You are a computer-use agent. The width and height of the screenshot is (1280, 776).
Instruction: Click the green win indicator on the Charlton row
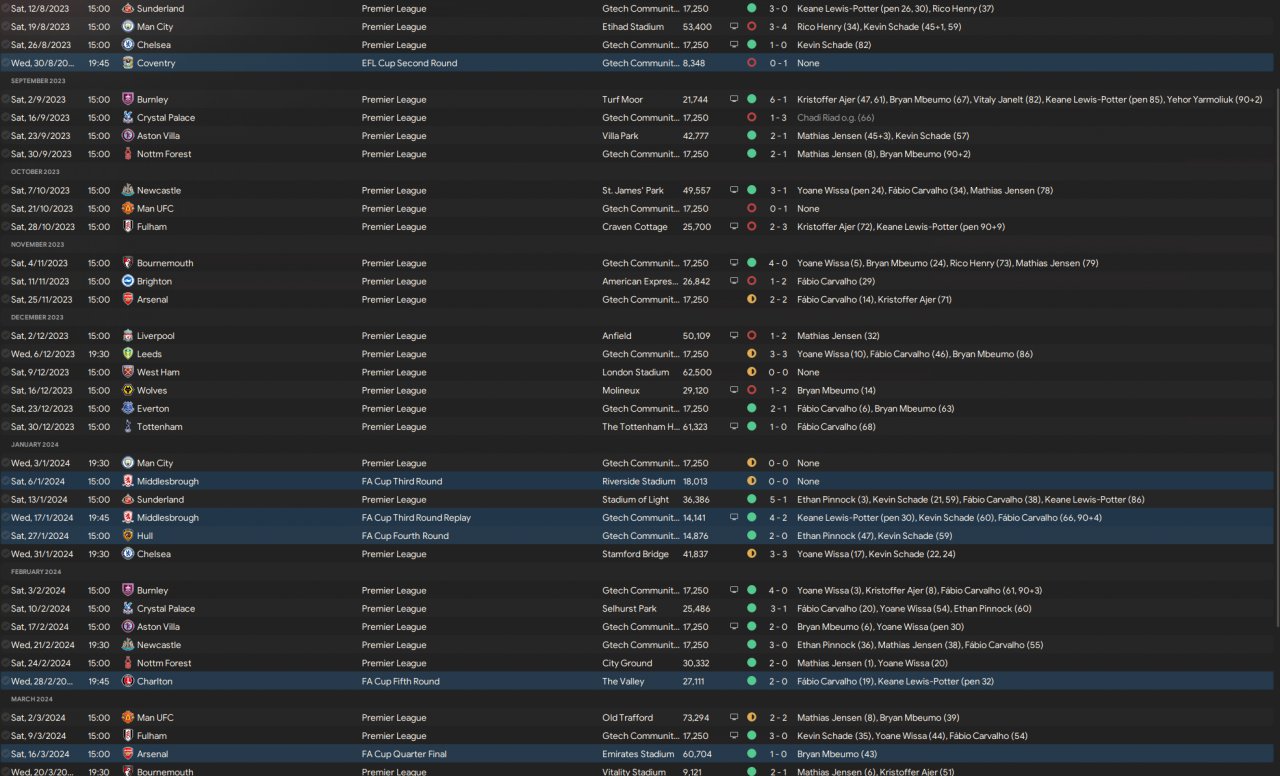(751, 681)
